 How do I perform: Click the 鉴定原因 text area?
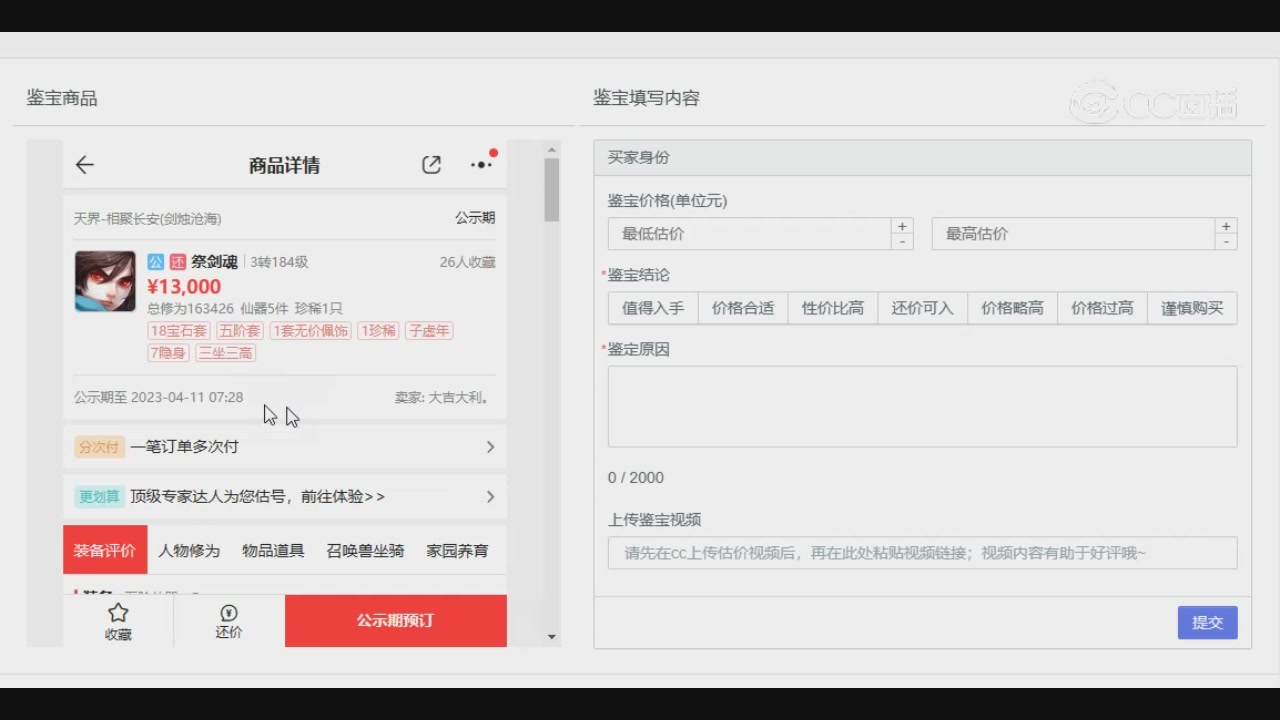(922, 406)
